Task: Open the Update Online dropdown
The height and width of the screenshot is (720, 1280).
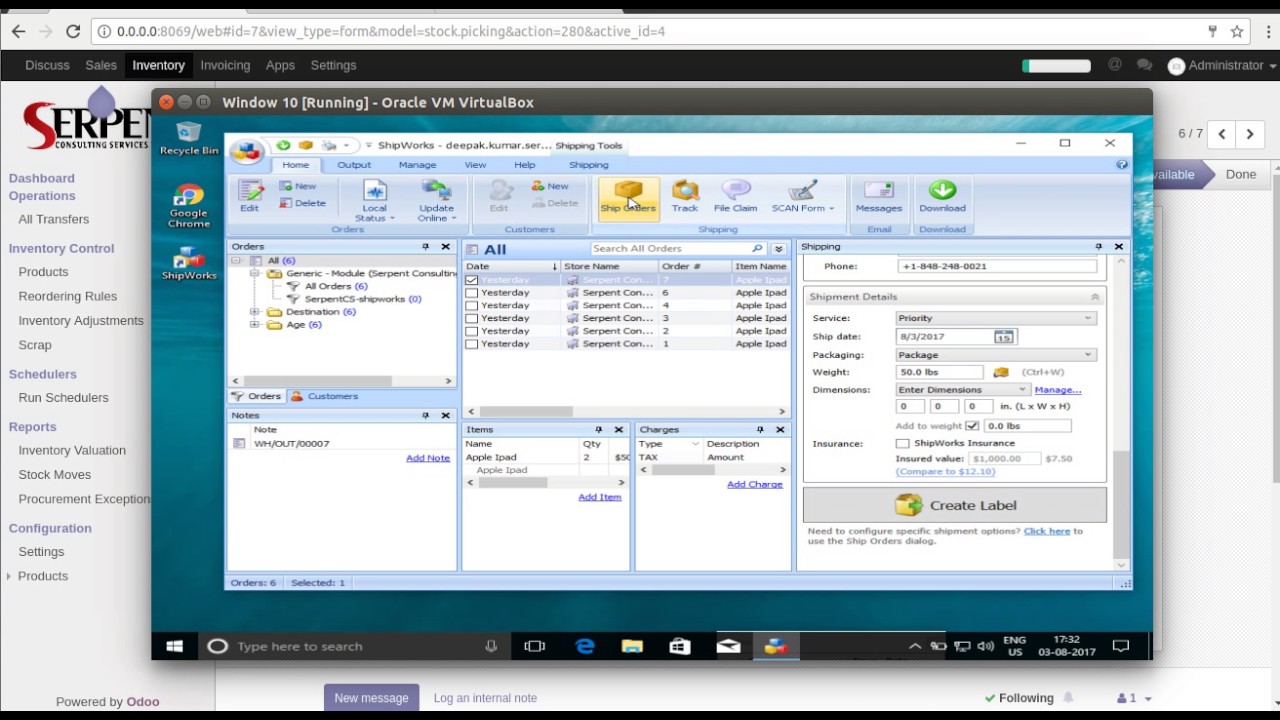Action: coord(437,201)
